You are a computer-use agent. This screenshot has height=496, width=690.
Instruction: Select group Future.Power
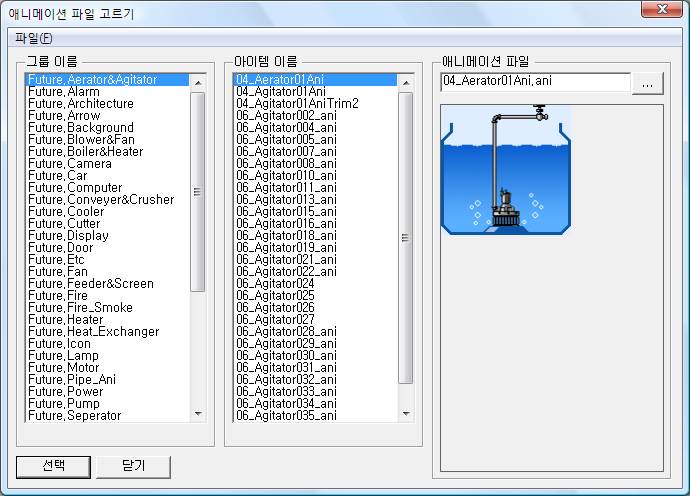tap(108, 392)
